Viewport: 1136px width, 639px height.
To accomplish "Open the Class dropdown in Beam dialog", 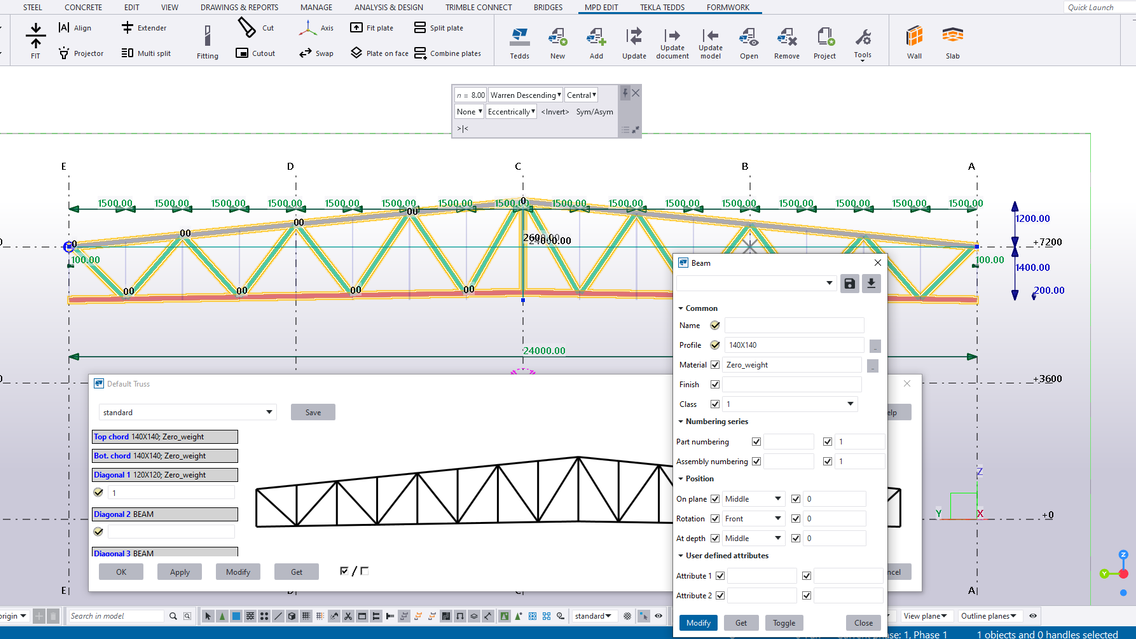I will [790, 404].
